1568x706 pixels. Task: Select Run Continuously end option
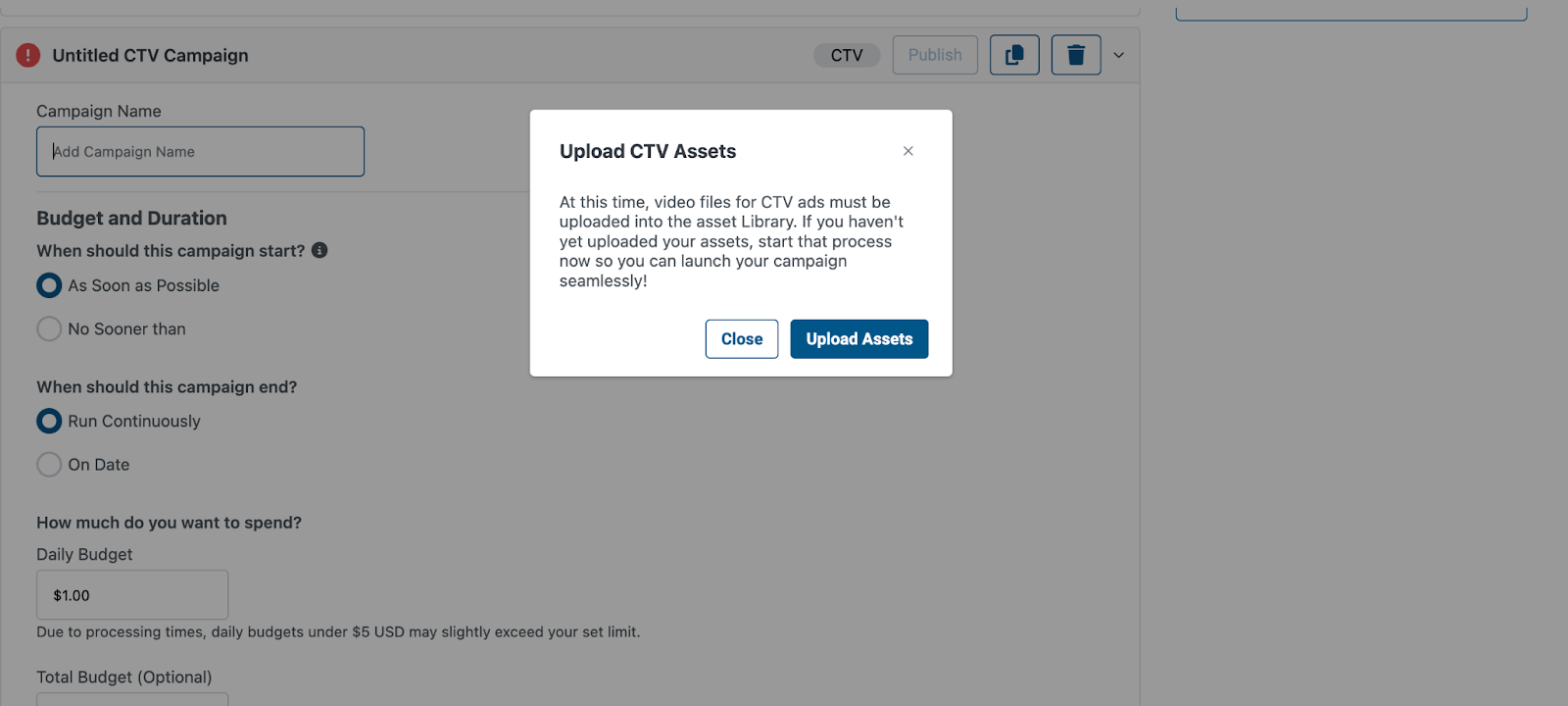coord(49,421)
